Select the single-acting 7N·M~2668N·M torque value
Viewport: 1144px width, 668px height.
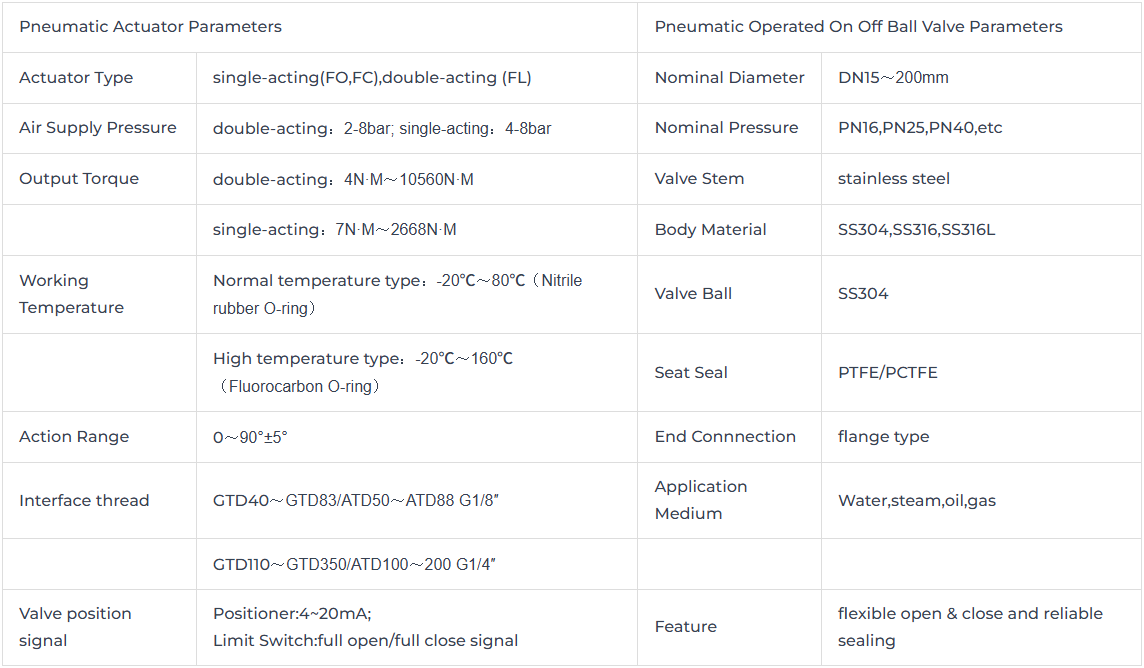[334, 230]
